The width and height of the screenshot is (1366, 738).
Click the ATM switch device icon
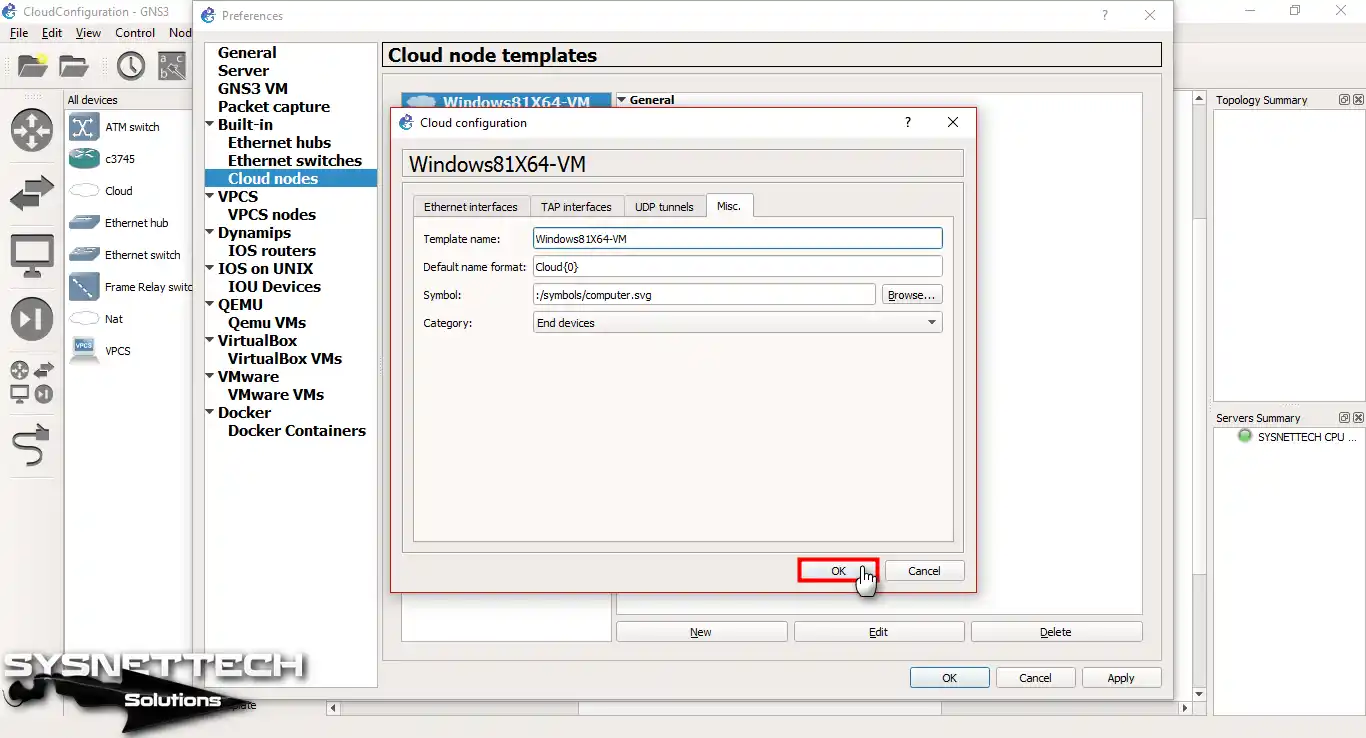coord(84,127)
